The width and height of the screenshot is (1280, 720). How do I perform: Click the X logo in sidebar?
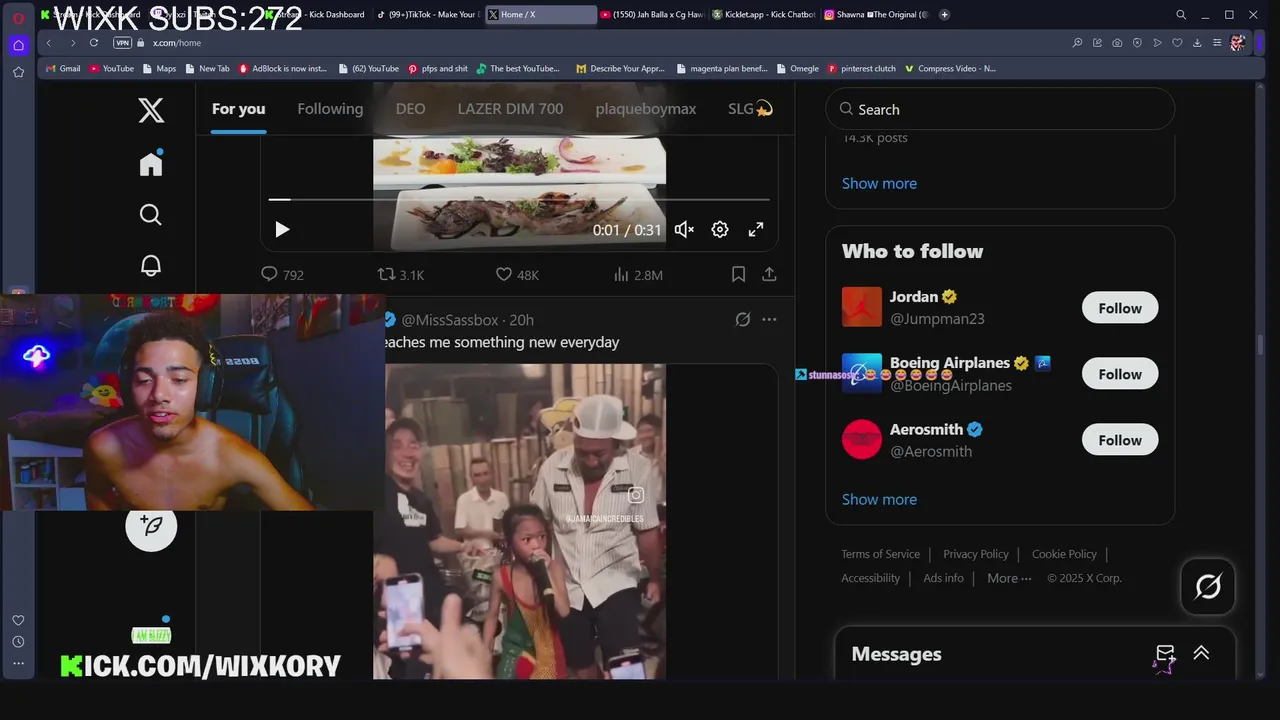coord(151,110)
